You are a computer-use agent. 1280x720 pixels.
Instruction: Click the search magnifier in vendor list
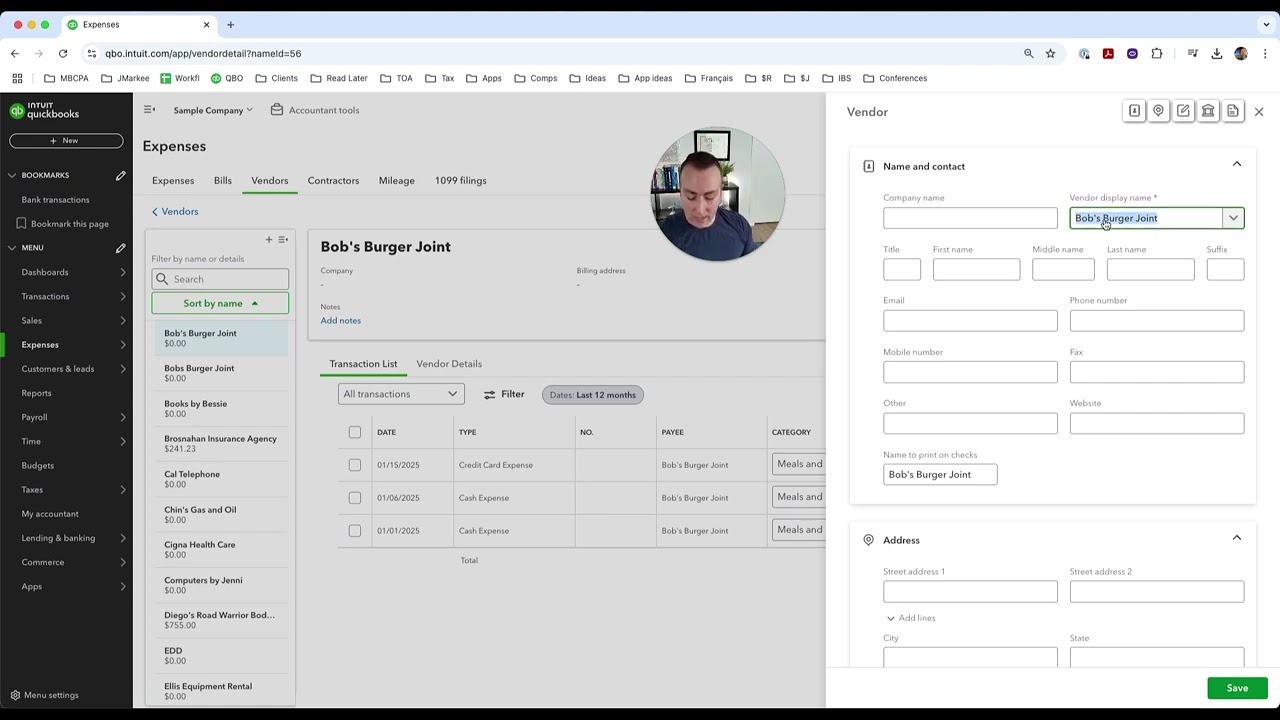pos(162,279)
